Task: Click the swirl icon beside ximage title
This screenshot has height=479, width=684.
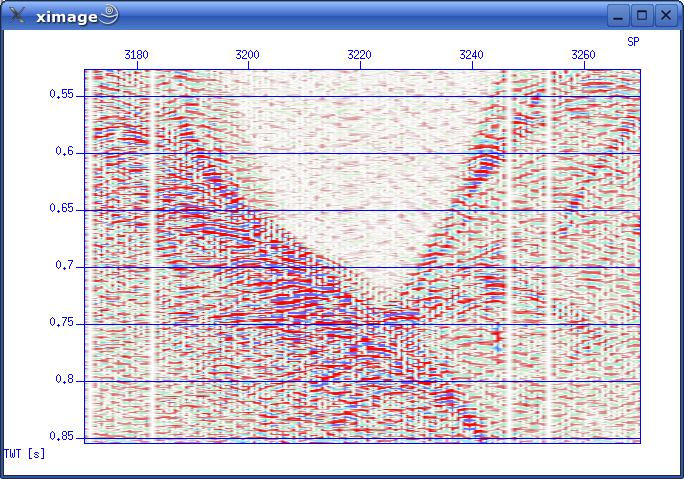Action: point(109,14)
